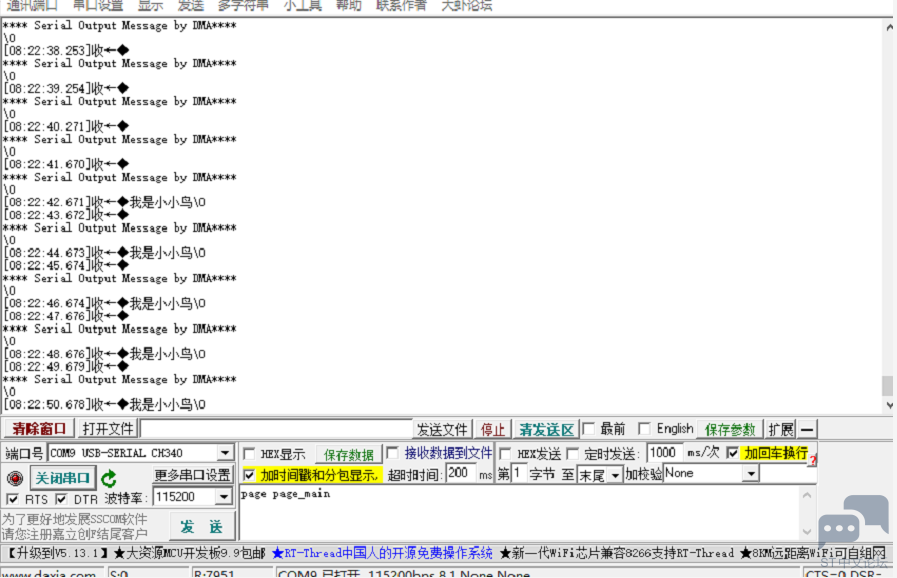The image size is (897, 578).
Task: Click the red serial port status indicator
Action: click(x=15, y=479)
